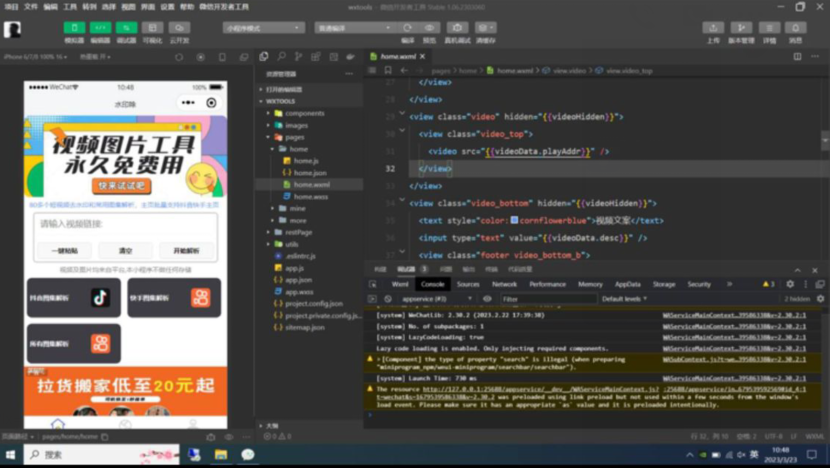Open the WAServiceMainContext.js URL link in warning
The height and width of the screenshot is (468, 830).
(610, 388)
